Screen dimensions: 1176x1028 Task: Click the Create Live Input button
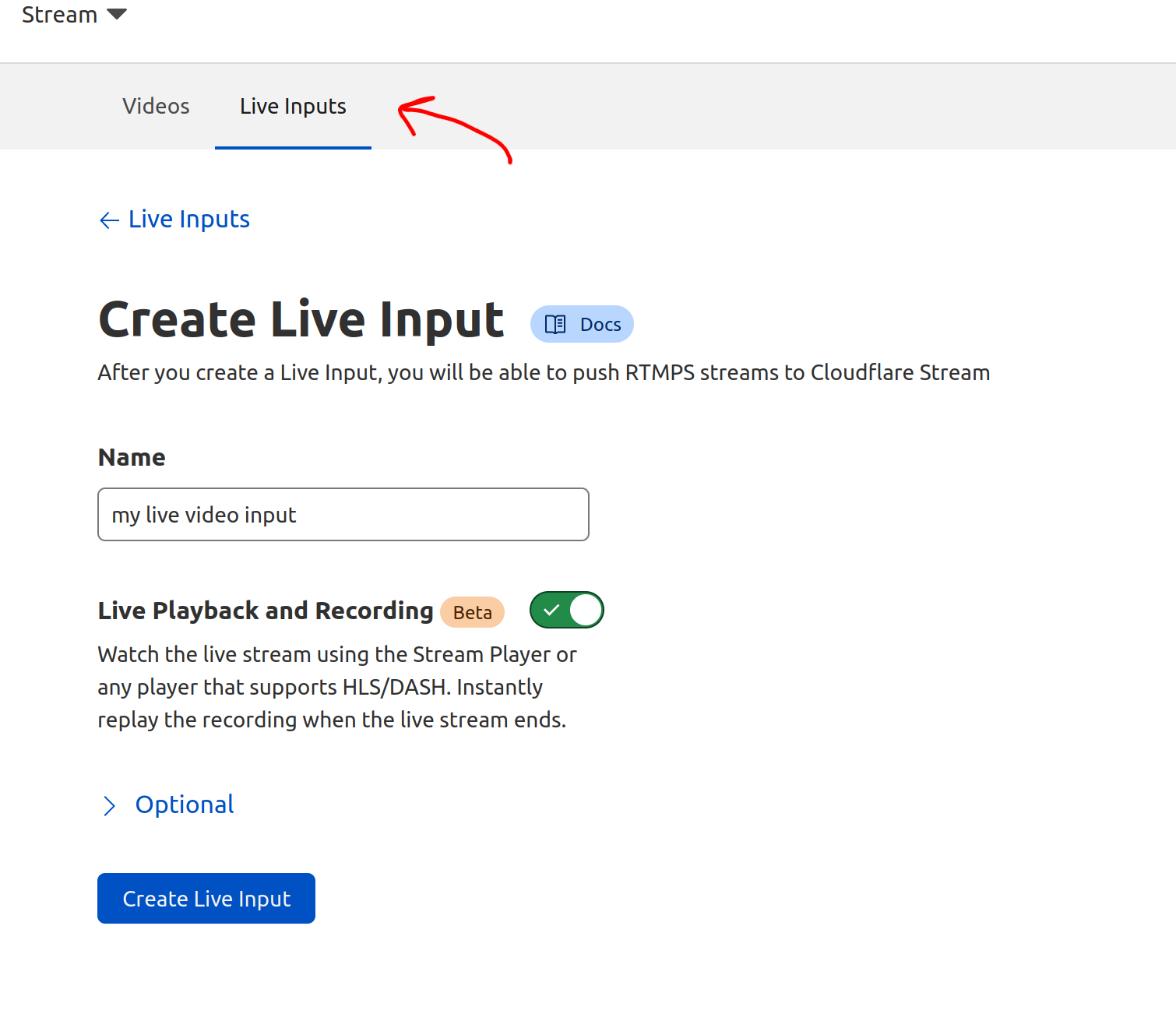[206, 899]
